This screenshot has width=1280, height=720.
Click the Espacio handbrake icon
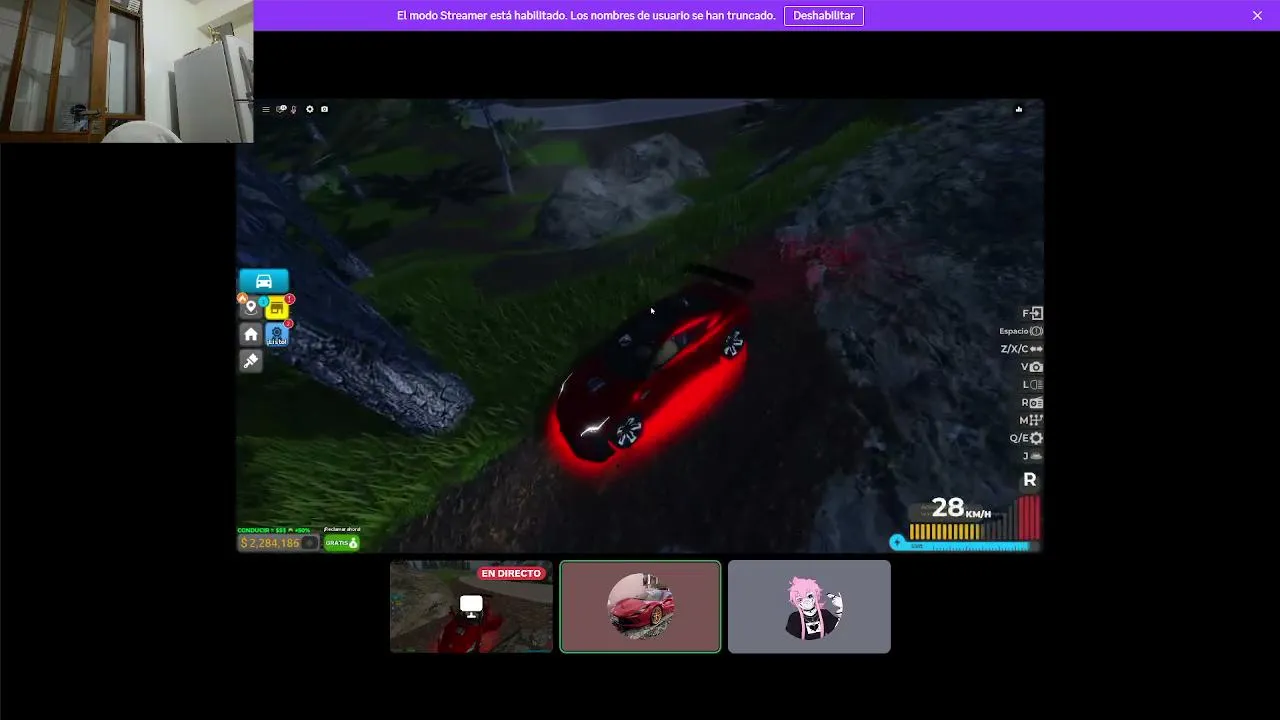pyautogui.click(x=1036, y=331)
